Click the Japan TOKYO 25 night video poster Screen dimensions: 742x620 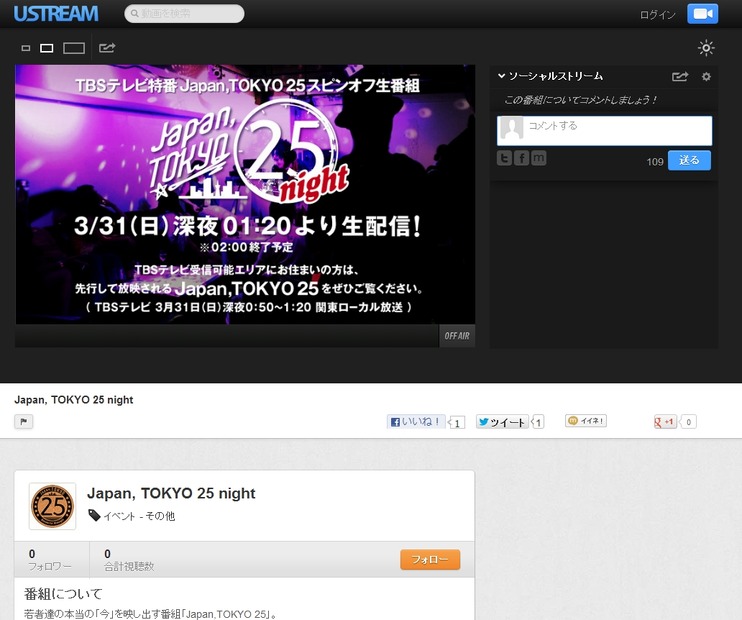[x=245, y=195]
